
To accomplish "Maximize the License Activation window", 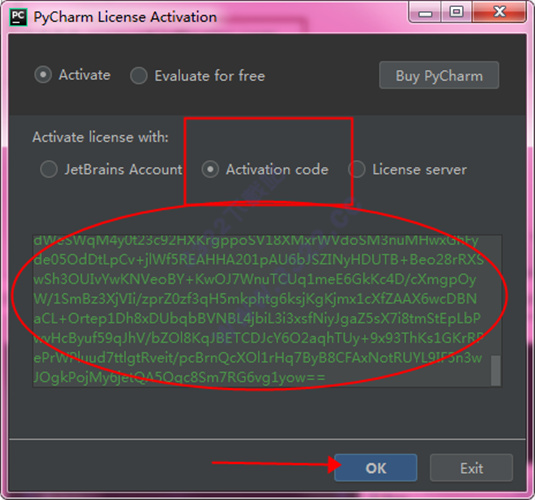I will [456, 12].
